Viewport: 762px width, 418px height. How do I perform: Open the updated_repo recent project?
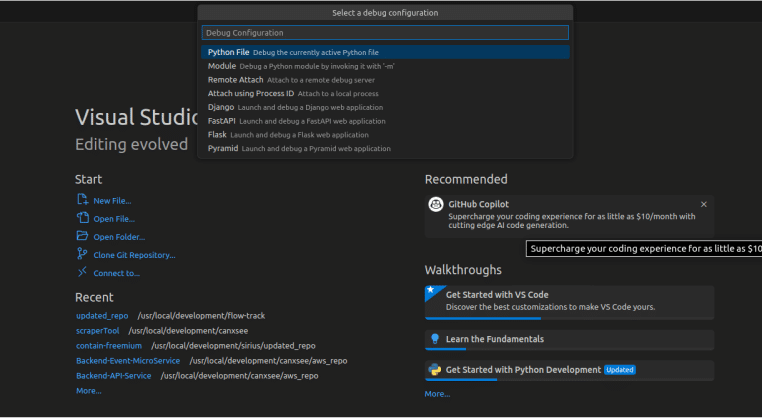click(x=103, y=316)
